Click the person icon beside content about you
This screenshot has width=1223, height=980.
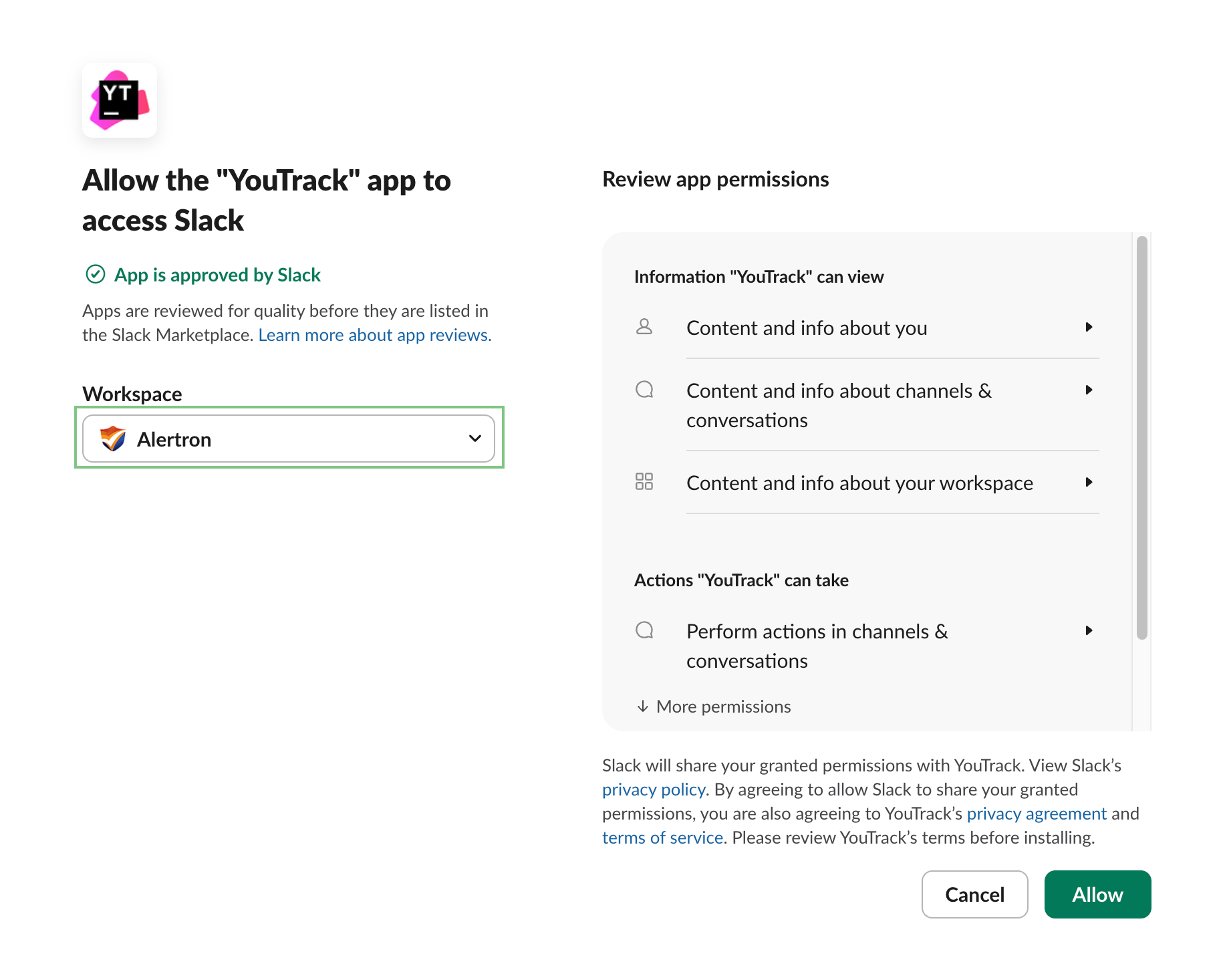644,327
